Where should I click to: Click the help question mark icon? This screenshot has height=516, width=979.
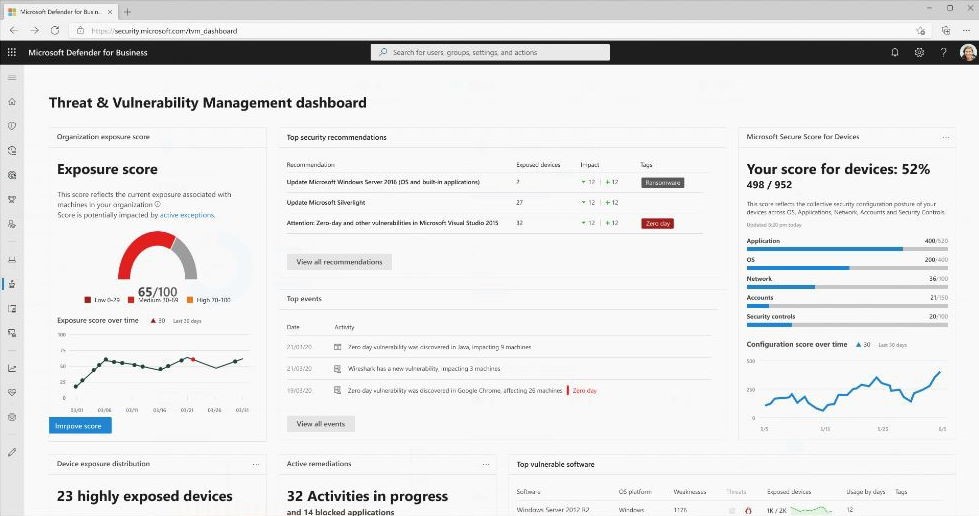coord(943,52)
